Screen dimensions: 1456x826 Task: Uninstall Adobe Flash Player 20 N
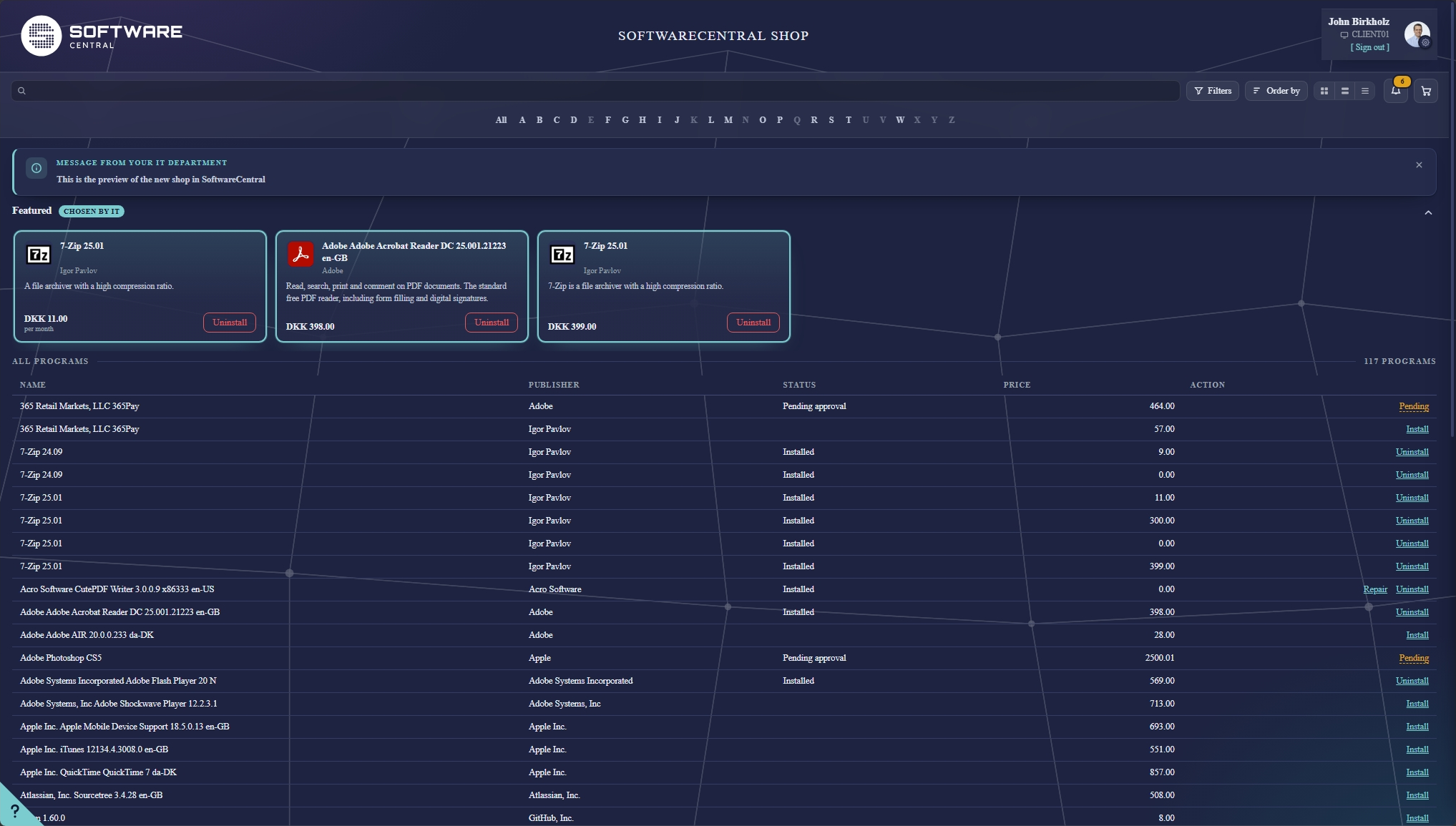(1412, 681)
